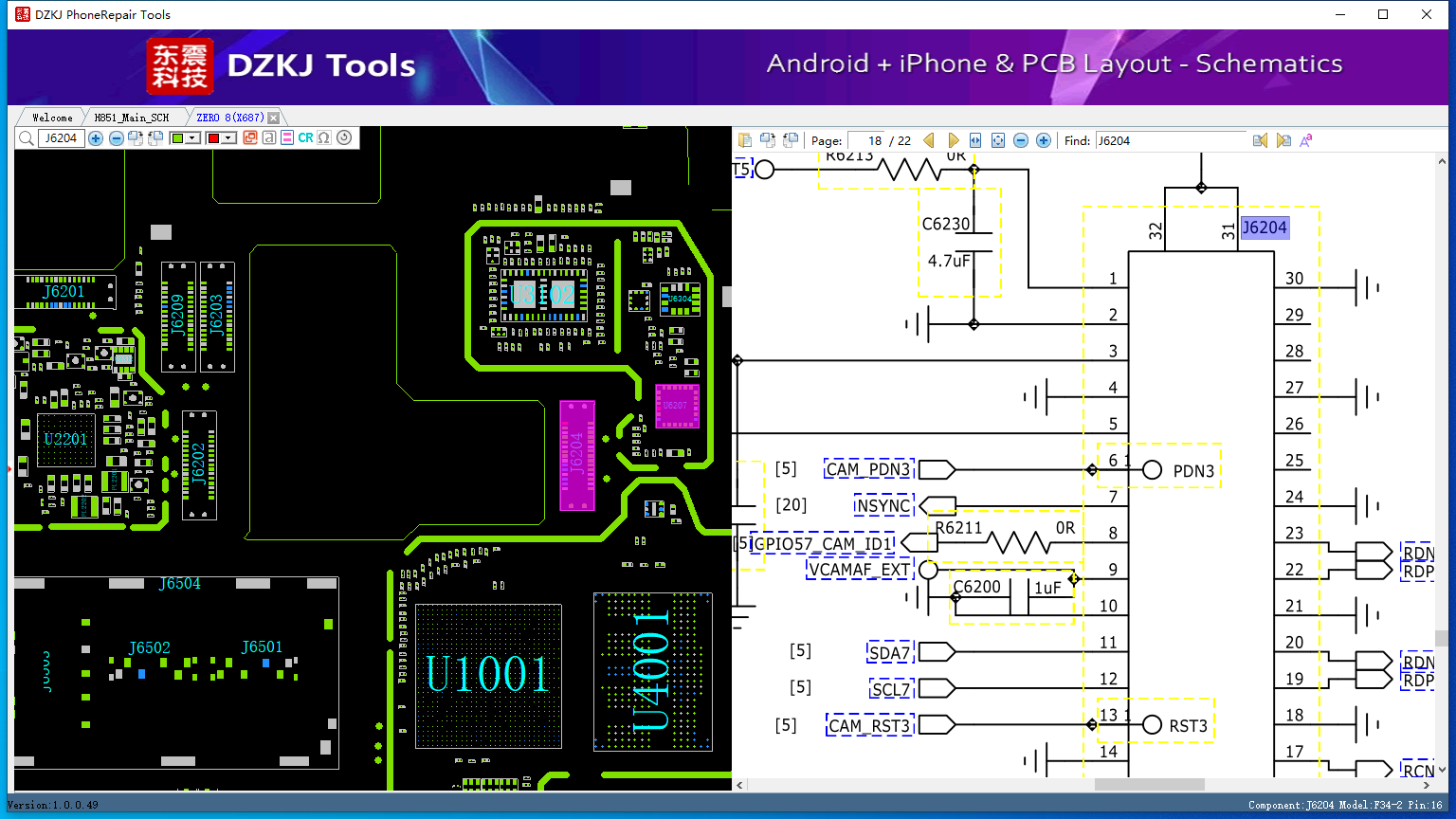Click the green color swatch in PCB toolbar
1456x819 pixels.
(x=177, y=138)
